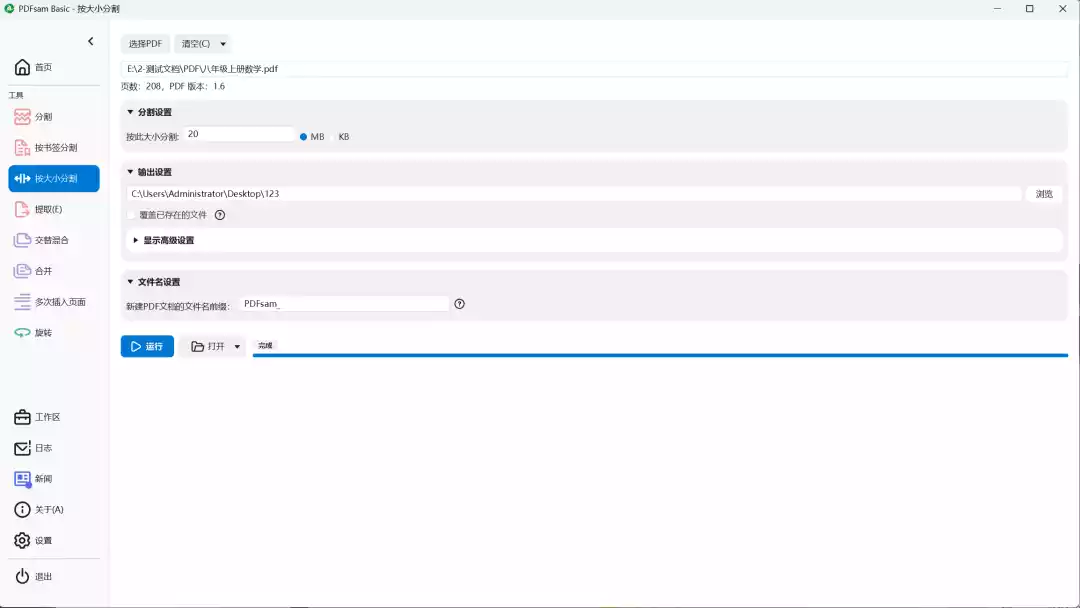The height and width of the screenshot is (608, 1080).
Task: Open the Split (分割) tool icon
Action: (x=22, y=117)
